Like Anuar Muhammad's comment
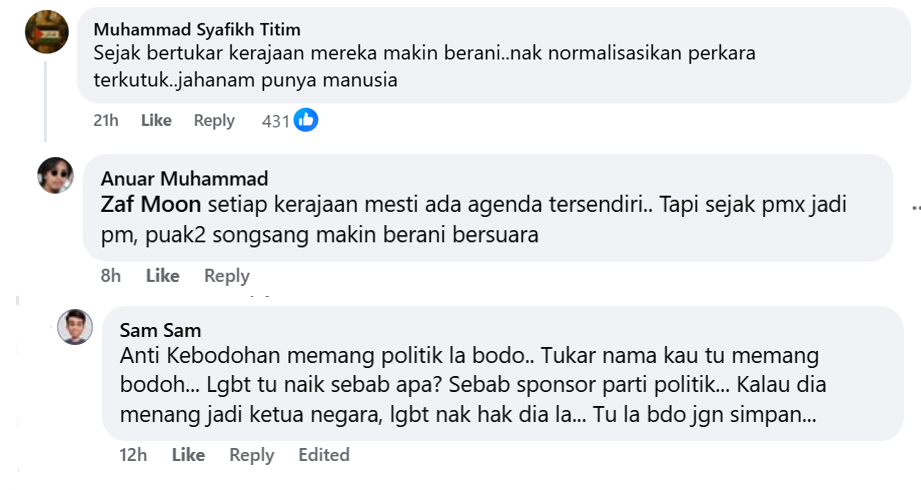 (x=163, y=275)
